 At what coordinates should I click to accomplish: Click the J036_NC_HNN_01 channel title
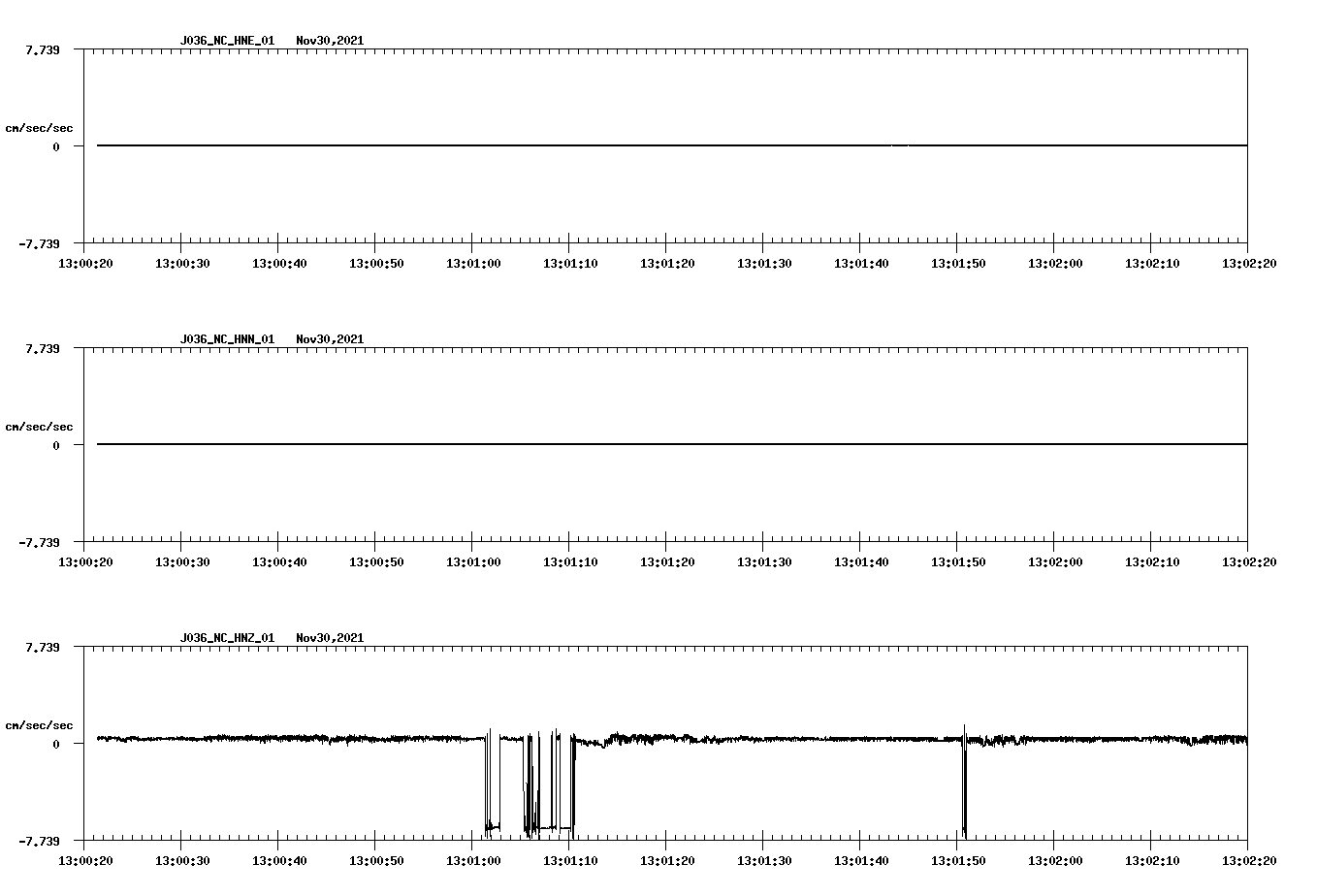click(227, 339)
